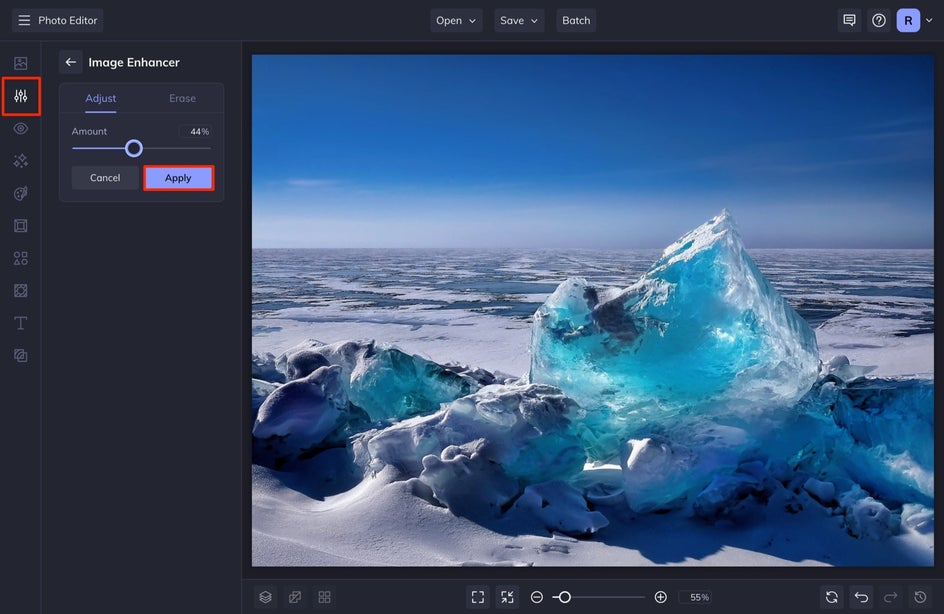This screenshot has height=614, width=944.
Task: Open the feedback comments icon
Action: (x=849, y=20)
